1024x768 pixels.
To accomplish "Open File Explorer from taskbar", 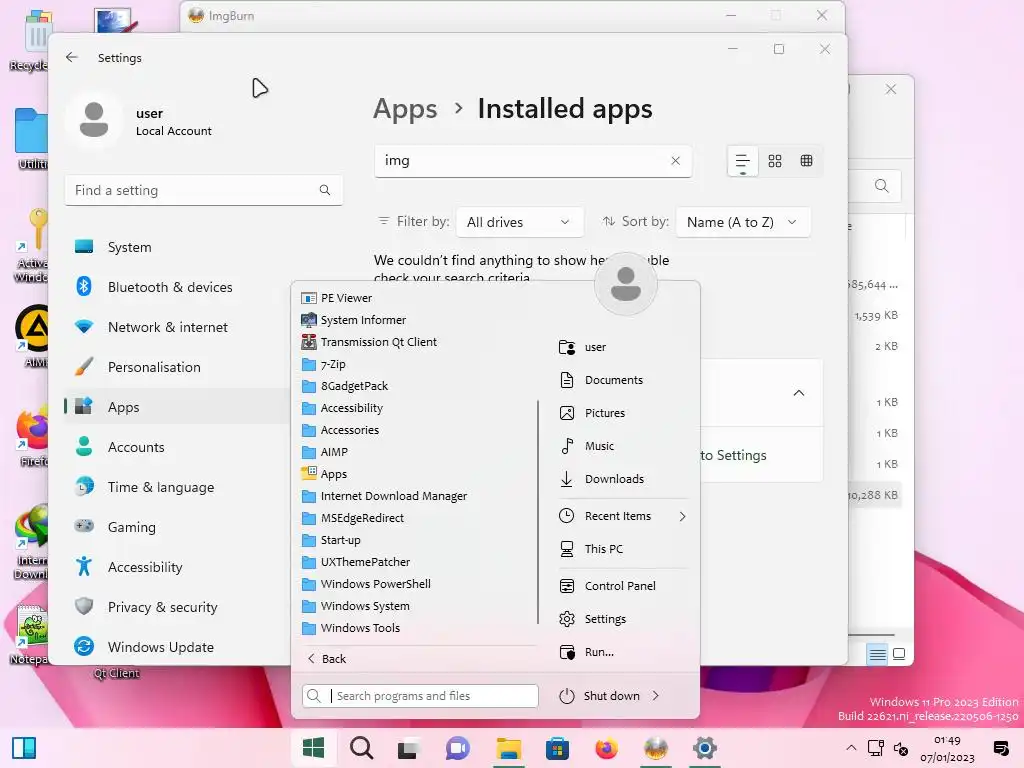I will (508, 748).
